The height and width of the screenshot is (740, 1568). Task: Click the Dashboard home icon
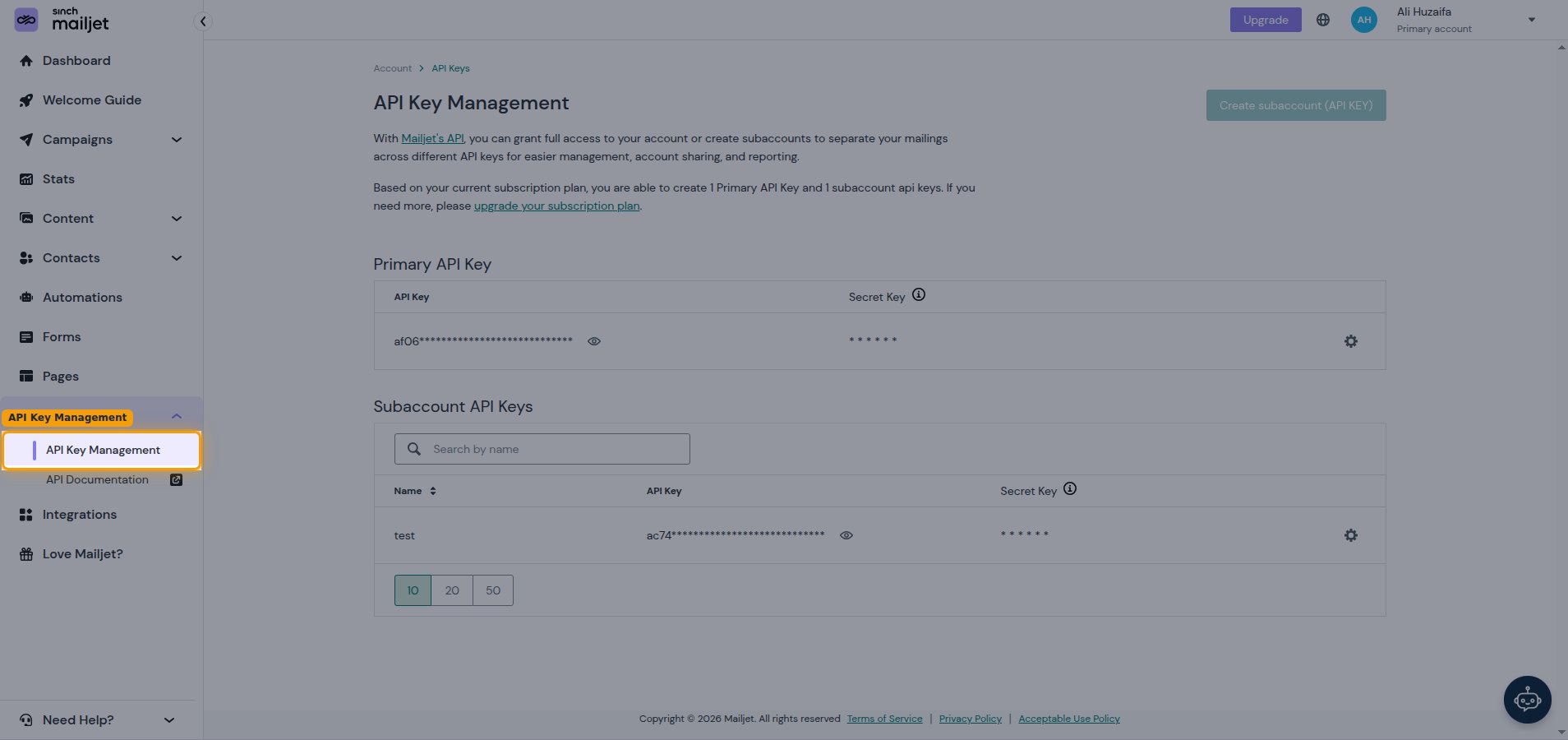coord(26,61)
